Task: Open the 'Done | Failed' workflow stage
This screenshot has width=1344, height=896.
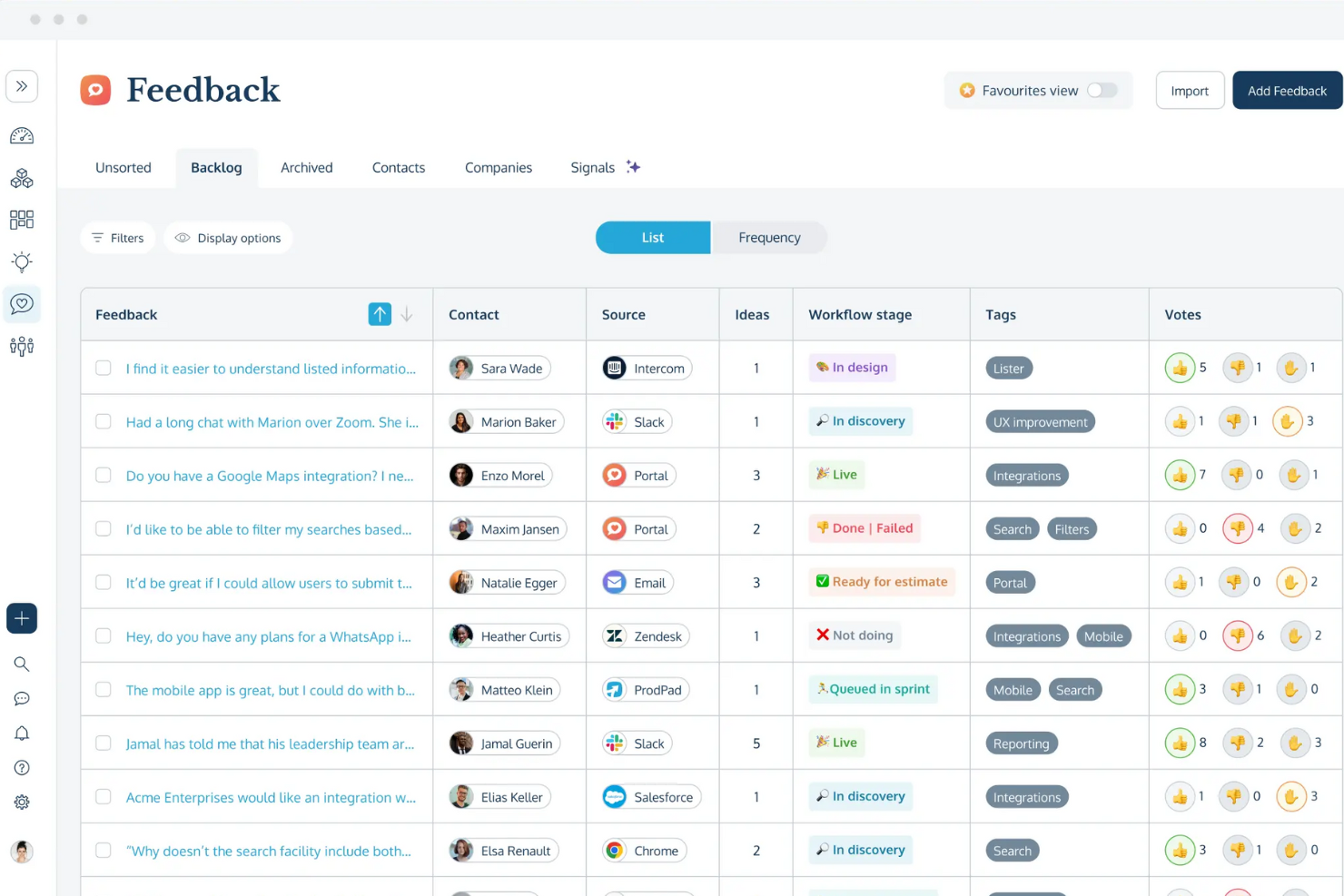Action: click(865, 528)
